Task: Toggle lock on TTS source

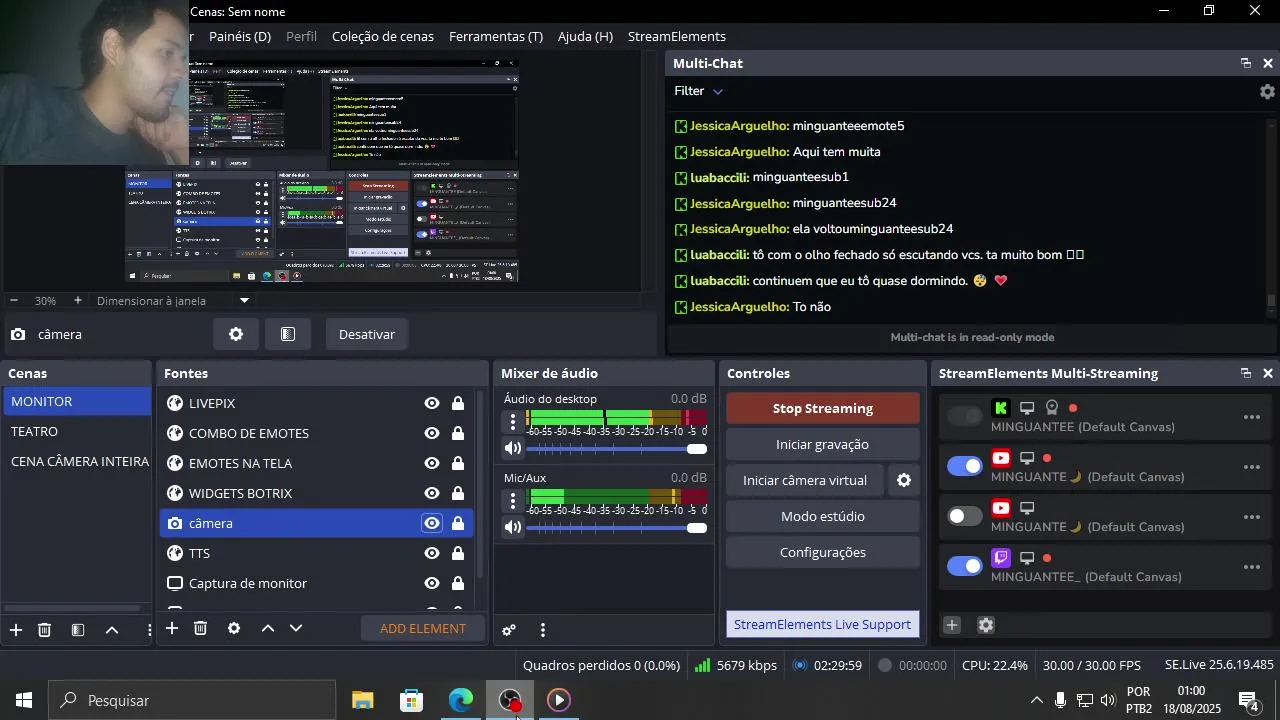Action: [458, 553]
